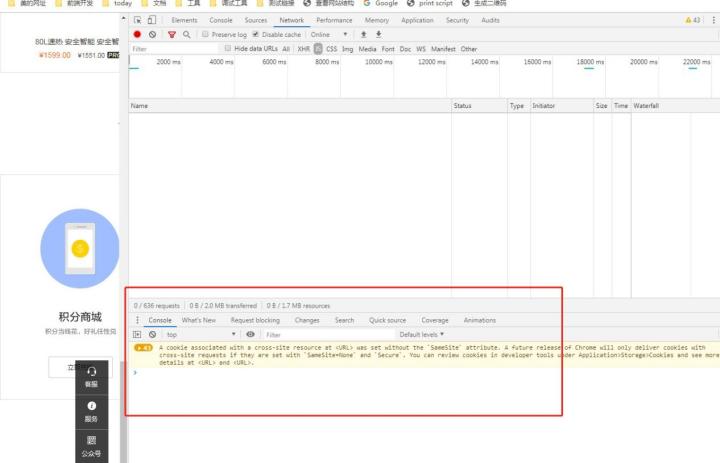Sort requests by Initiator column
The height and width of the screenshot is (463, 720).
click(x=562, y=106)
